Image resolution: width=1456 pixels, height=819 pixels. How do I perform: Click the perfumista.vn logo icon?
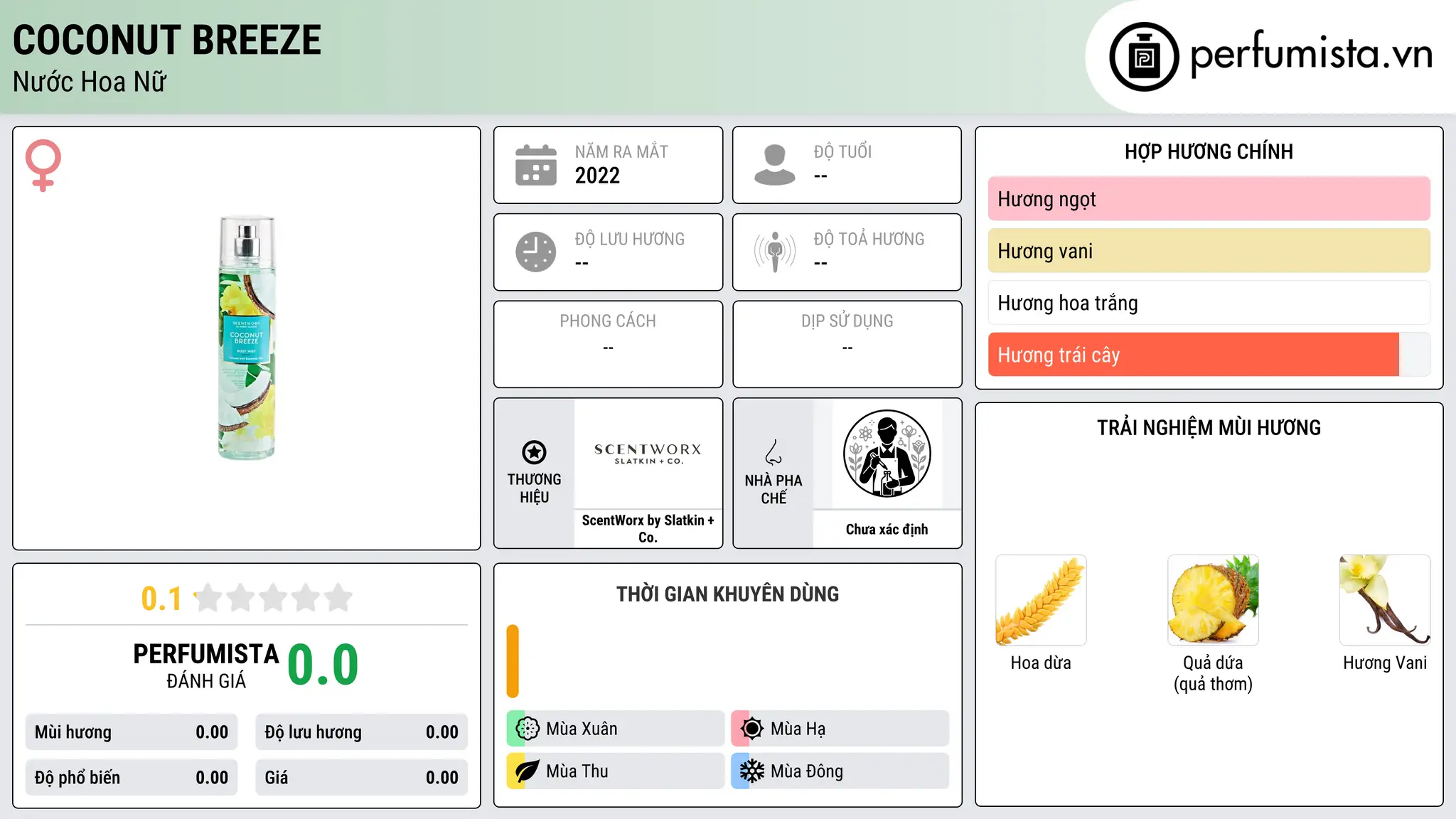pos(1144,57)
